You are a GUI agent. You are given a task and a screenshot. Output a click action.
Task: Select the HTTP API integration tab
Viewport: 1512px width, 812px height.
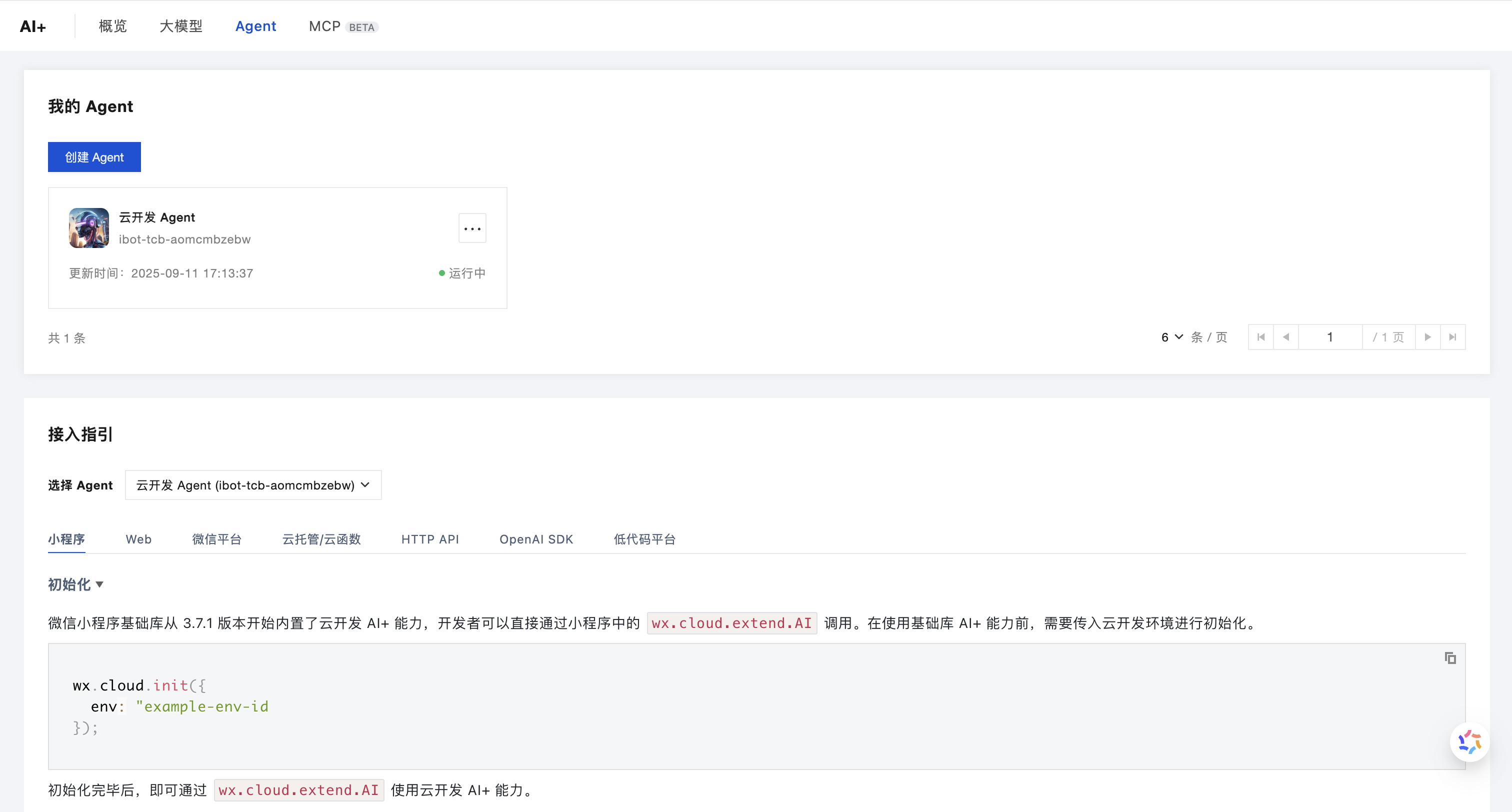pyautogui.click(x=430, y=539)
